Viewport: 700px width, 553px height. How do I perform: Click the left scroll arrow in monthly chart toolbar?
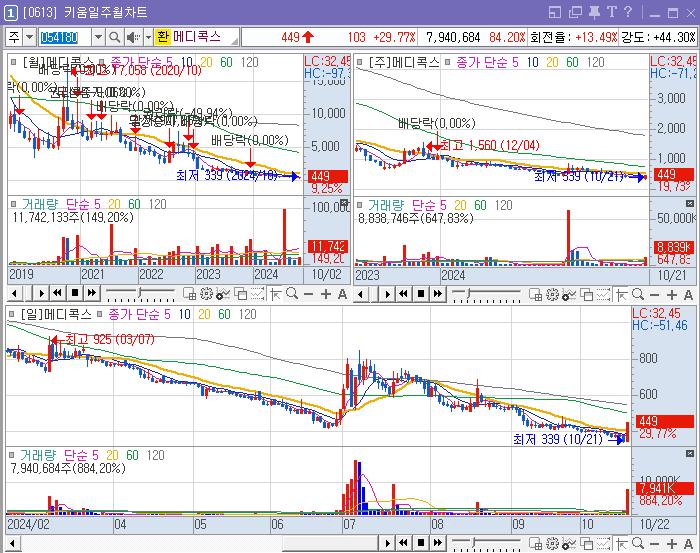14,294
